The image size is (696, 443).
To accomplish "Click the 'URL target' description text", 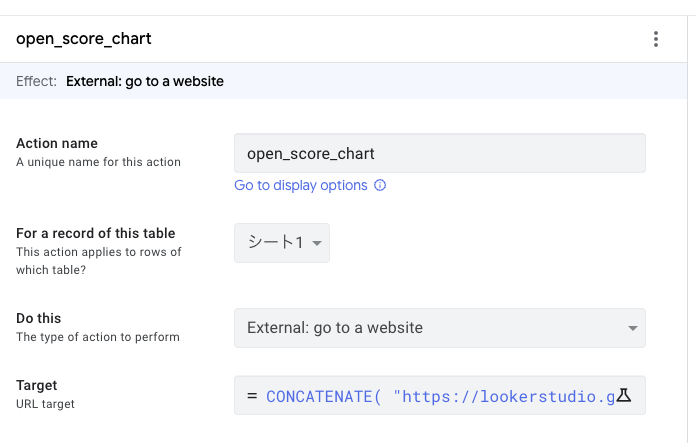I will coord(45,404).
